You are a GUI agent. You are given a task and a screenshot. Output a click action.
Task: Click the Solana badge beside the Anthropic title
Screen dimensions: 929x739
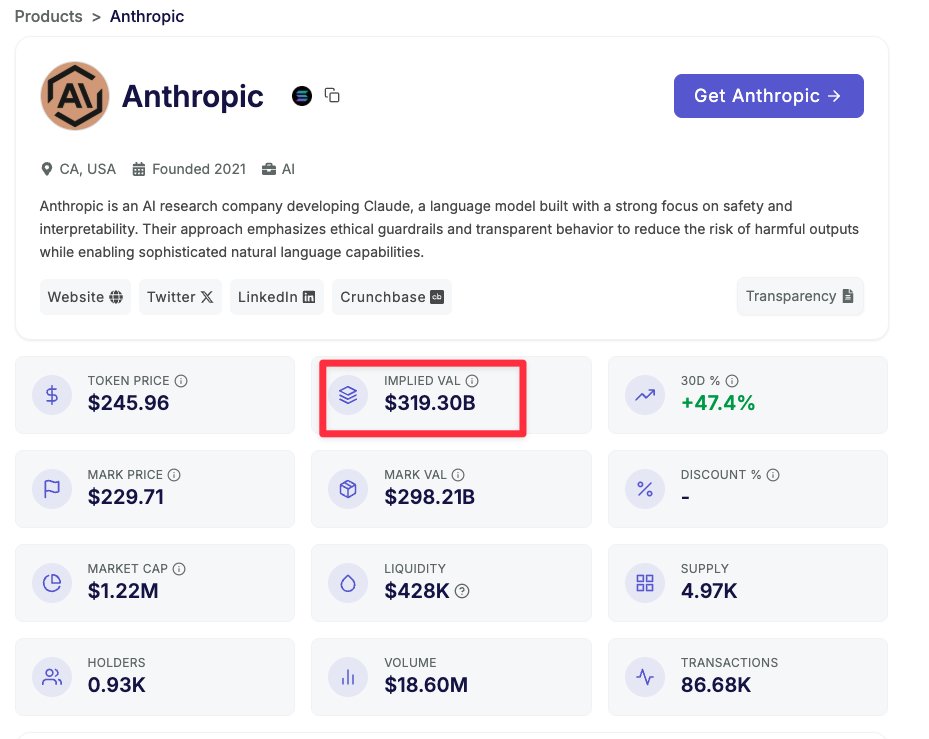302,96
